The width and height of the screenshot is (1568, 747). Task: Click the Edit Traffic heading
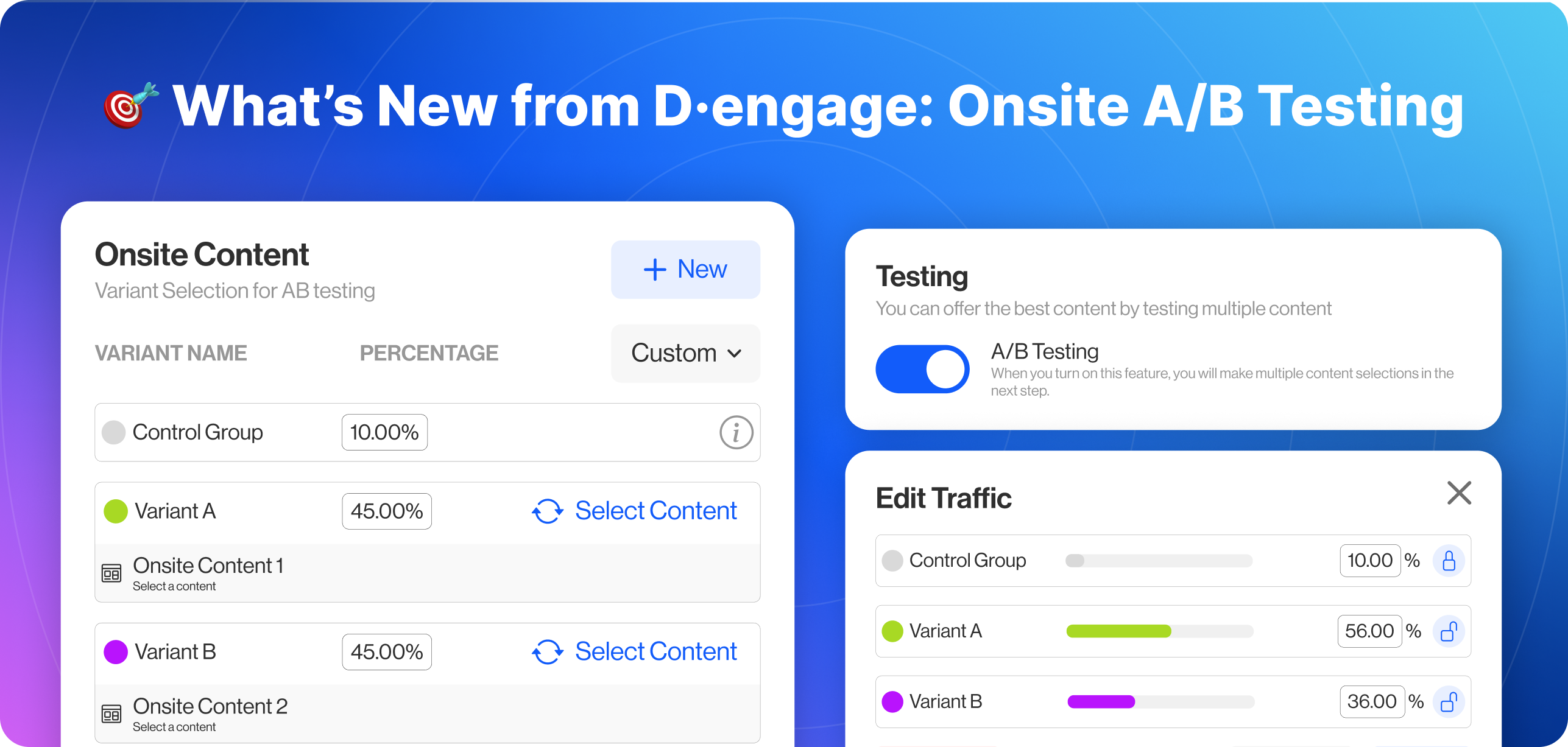[x=944, y=498]
